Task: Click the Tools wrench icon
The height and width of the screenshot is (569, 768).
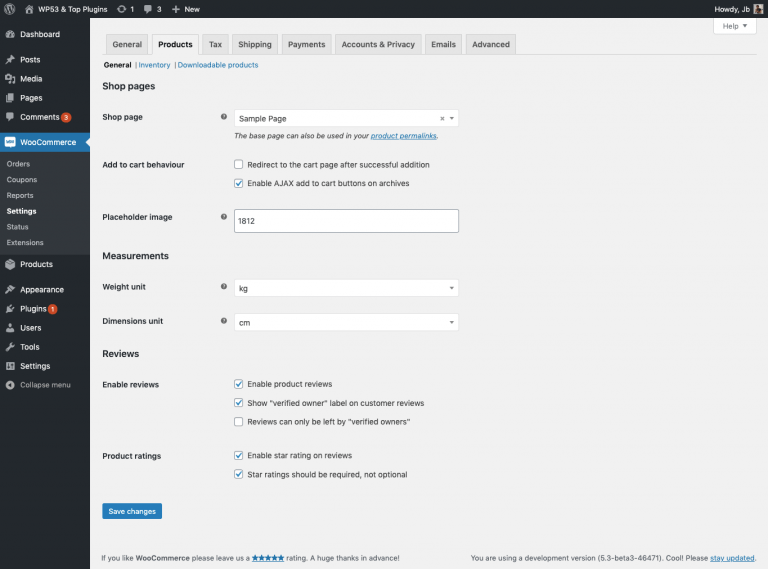Action: point(10,347)
